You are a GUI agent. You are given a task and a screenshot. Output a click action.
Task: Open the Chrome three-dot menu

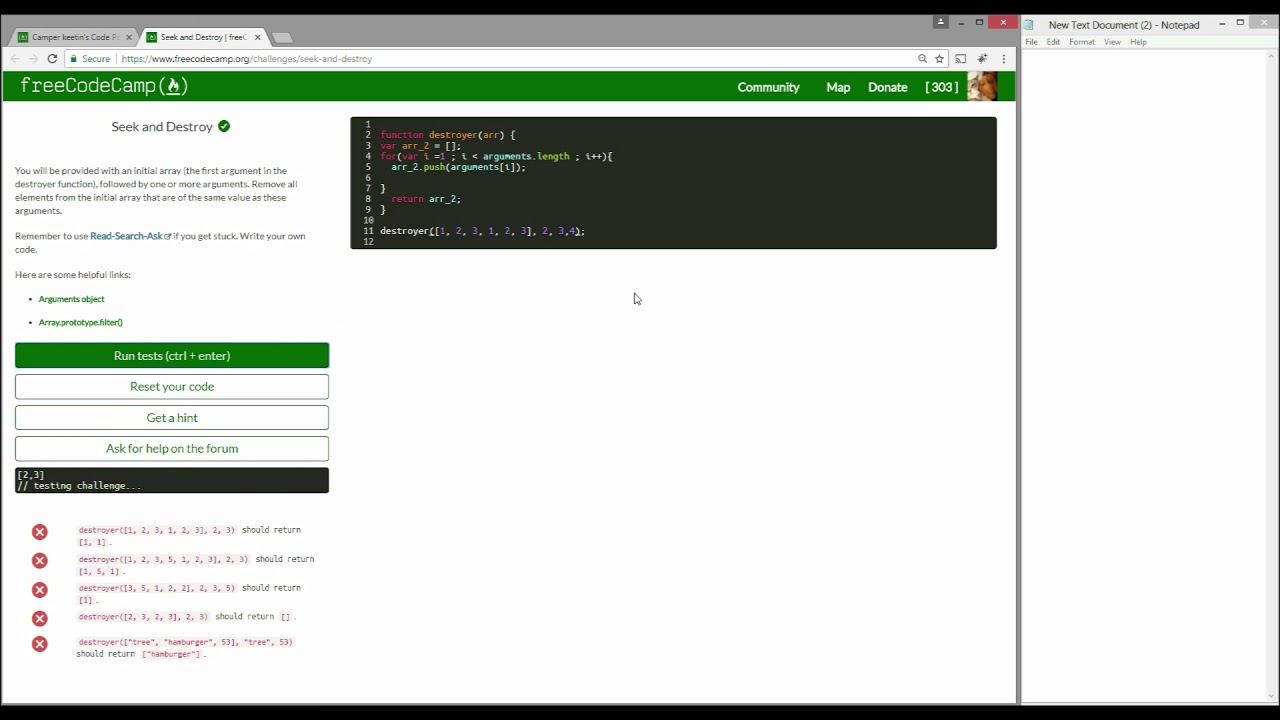click(x=1003, y=59)
